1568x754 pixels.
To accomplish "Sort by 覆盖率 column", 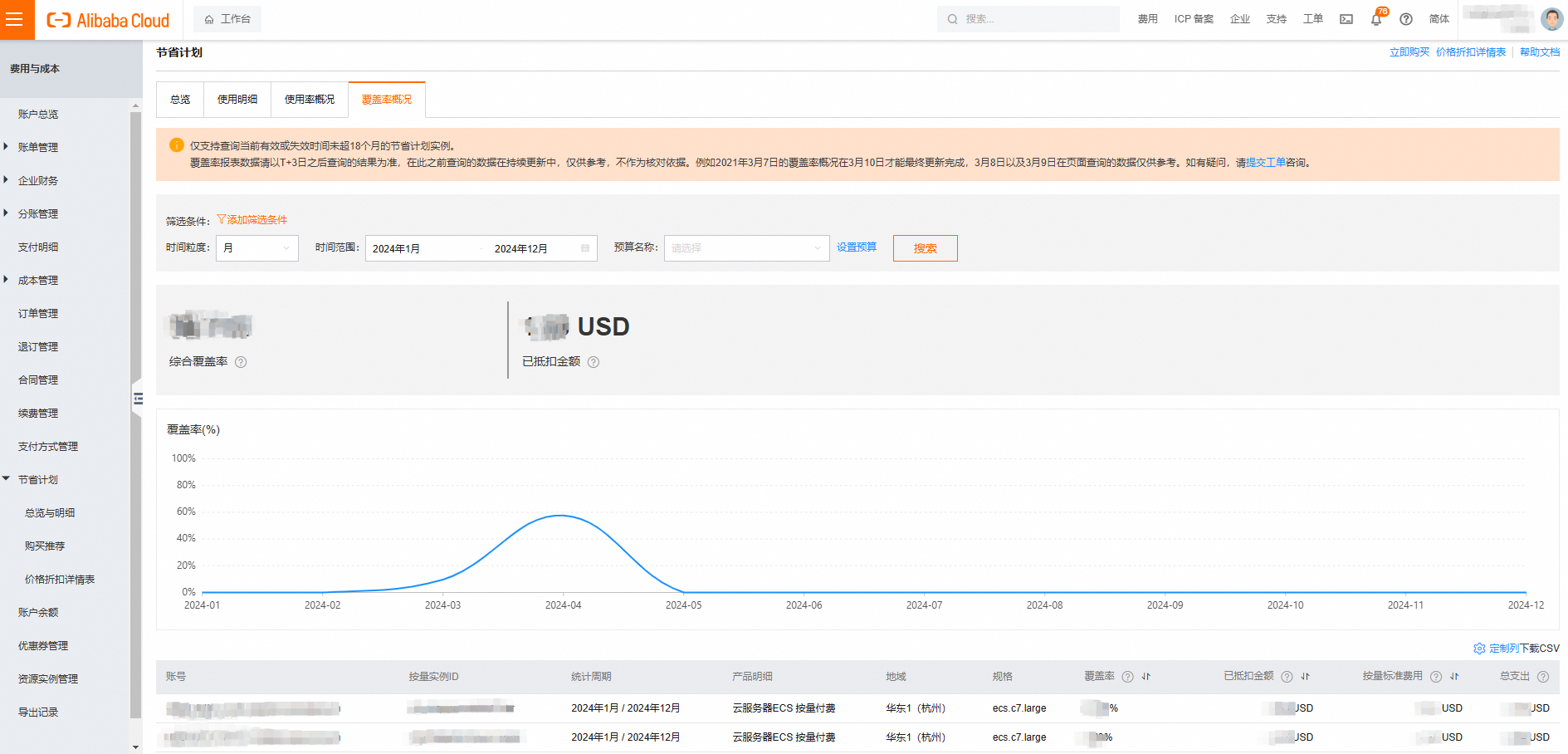I will [1145, 677].
